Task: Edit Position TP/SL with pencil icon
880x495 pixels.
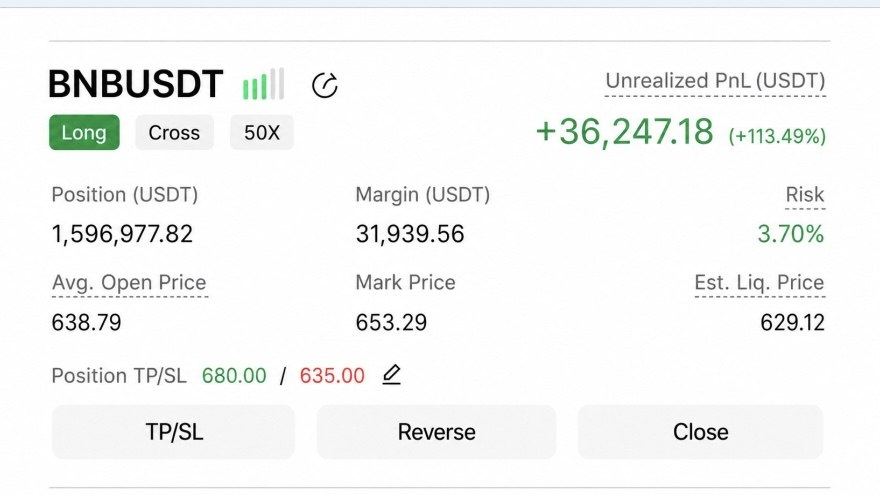Action: [x=391, y=374]
